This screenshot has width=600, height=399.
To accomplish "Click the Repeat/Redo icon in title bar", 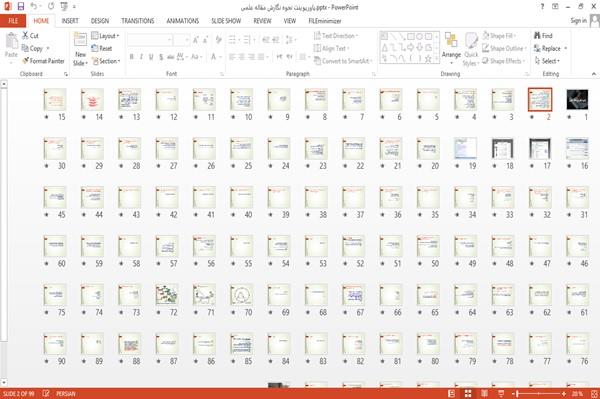I will 51,6.
